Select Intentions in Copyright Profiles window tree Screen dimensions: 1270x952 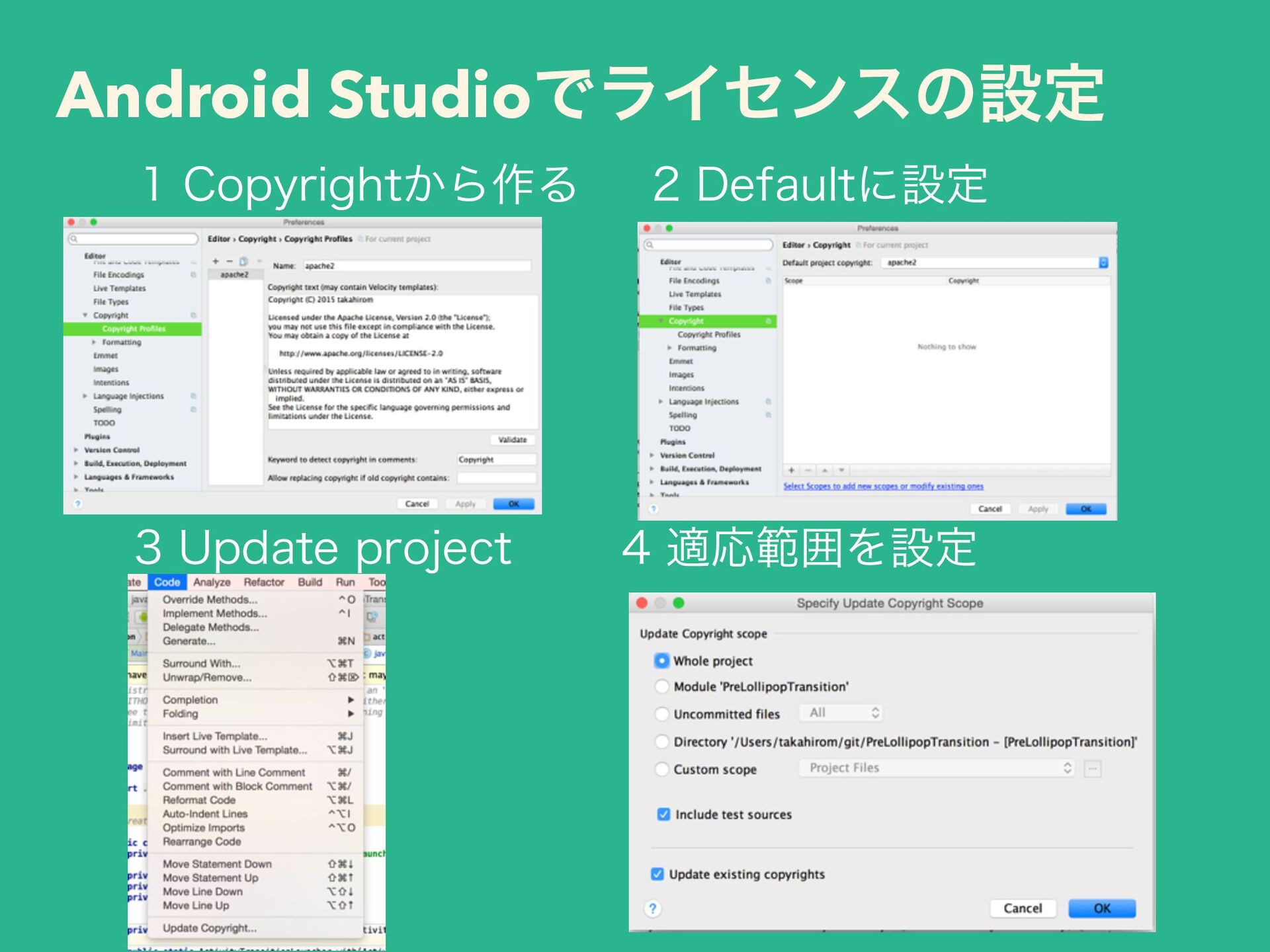(111, 383)
